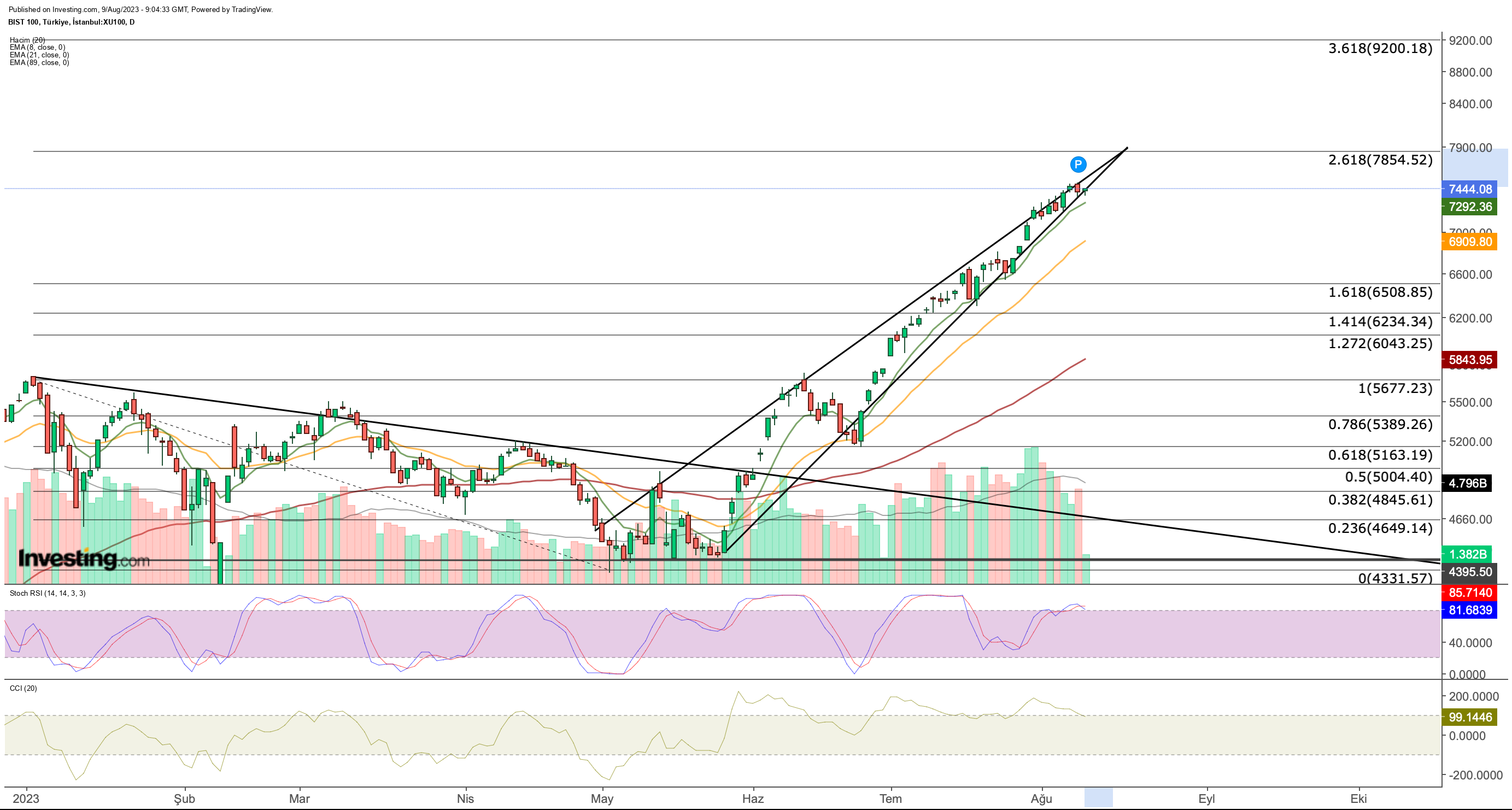Screen dimensions: 1512x810
Task: Click the Nis month label on time axis
Action: [465, 799]
